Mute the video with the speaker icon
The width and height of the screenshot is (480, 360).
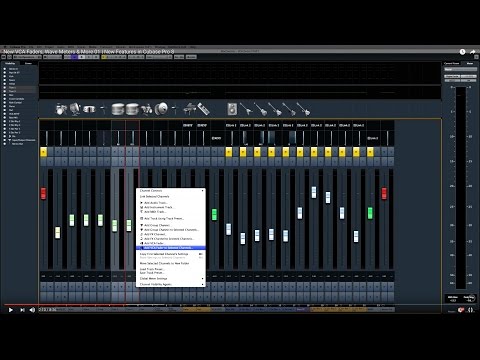[x=32, y=310]
